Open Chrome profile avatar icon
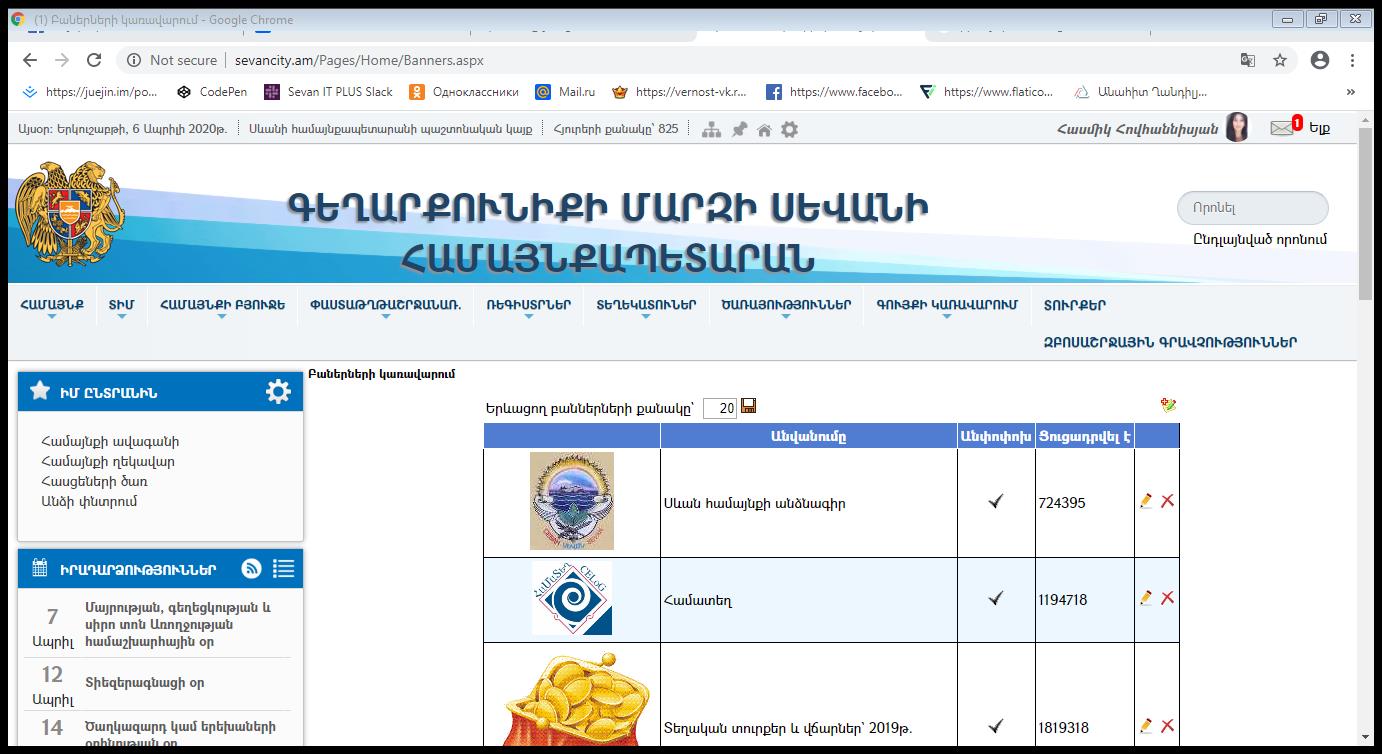 click(1320, 60)
